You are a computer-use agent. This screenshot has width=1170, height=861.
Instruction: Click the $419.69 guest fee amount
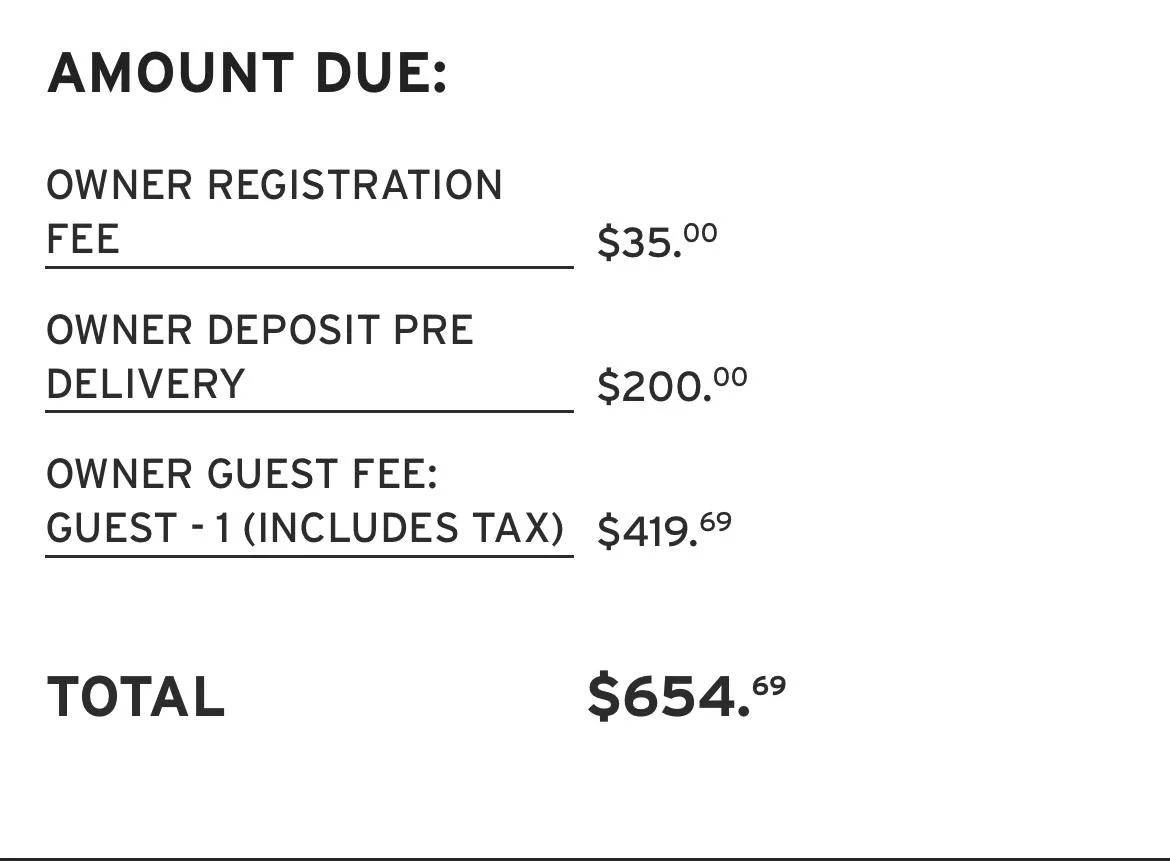[x=664, y=530]
